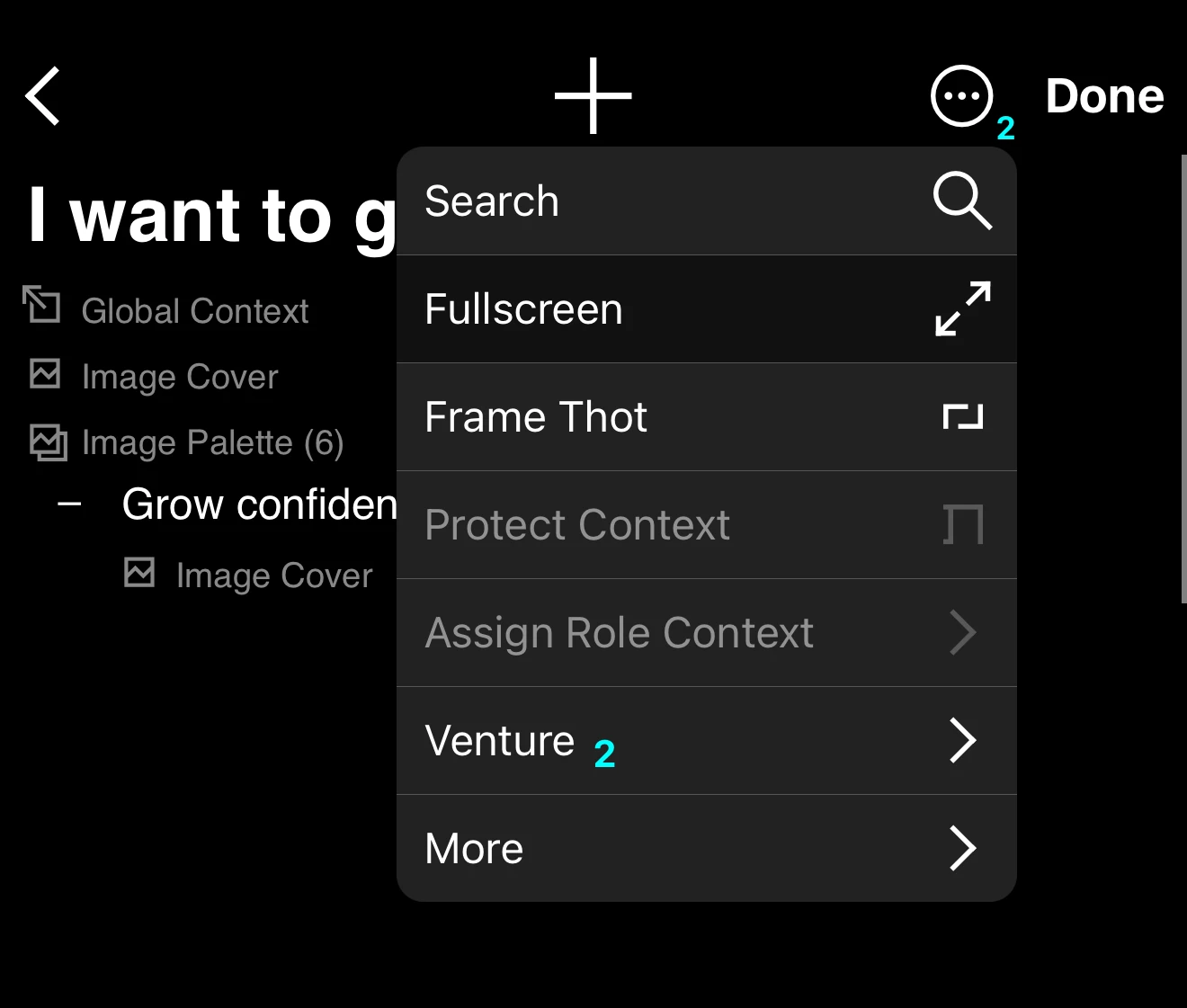Toggle the Protect Context icon
The height and width of the screenshot is (1008, 1187).
pyautogui.click(x=963, y=524)
